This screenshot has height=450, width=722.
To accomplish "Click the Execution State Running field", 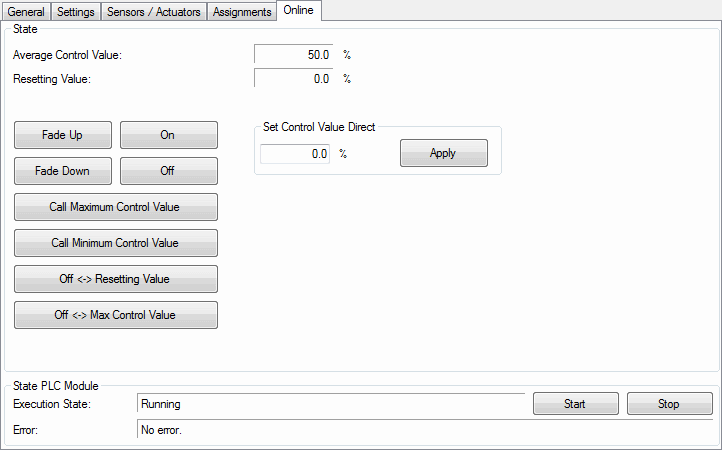I will pos(331,404).
